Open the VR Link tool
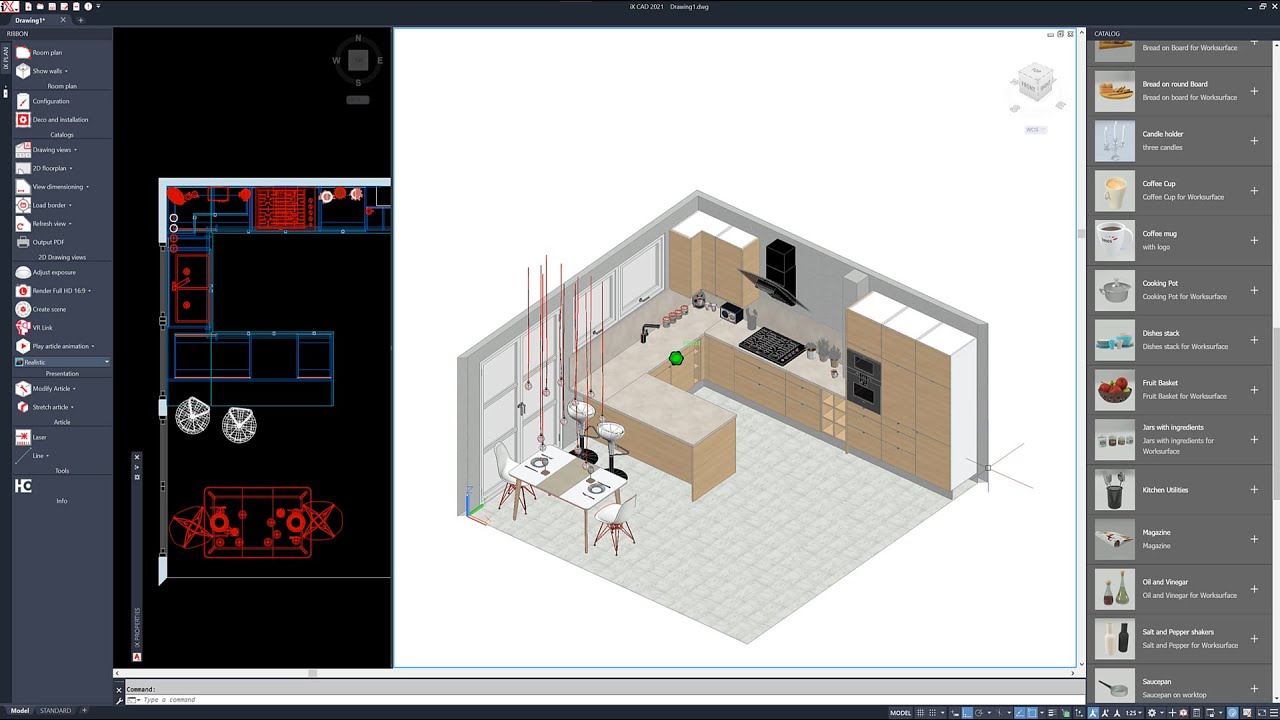The image size is (1280, 720). pos(23,327)
